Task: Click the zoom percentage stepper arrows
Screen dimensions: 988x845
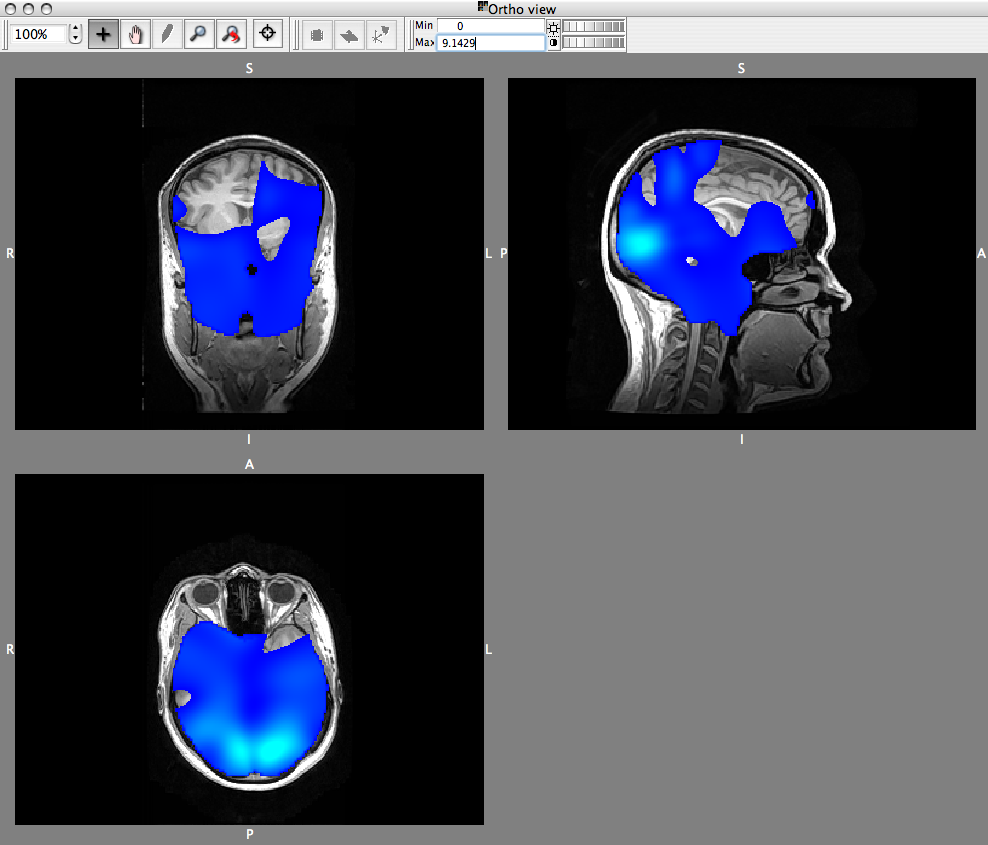Action: point(75,34)
